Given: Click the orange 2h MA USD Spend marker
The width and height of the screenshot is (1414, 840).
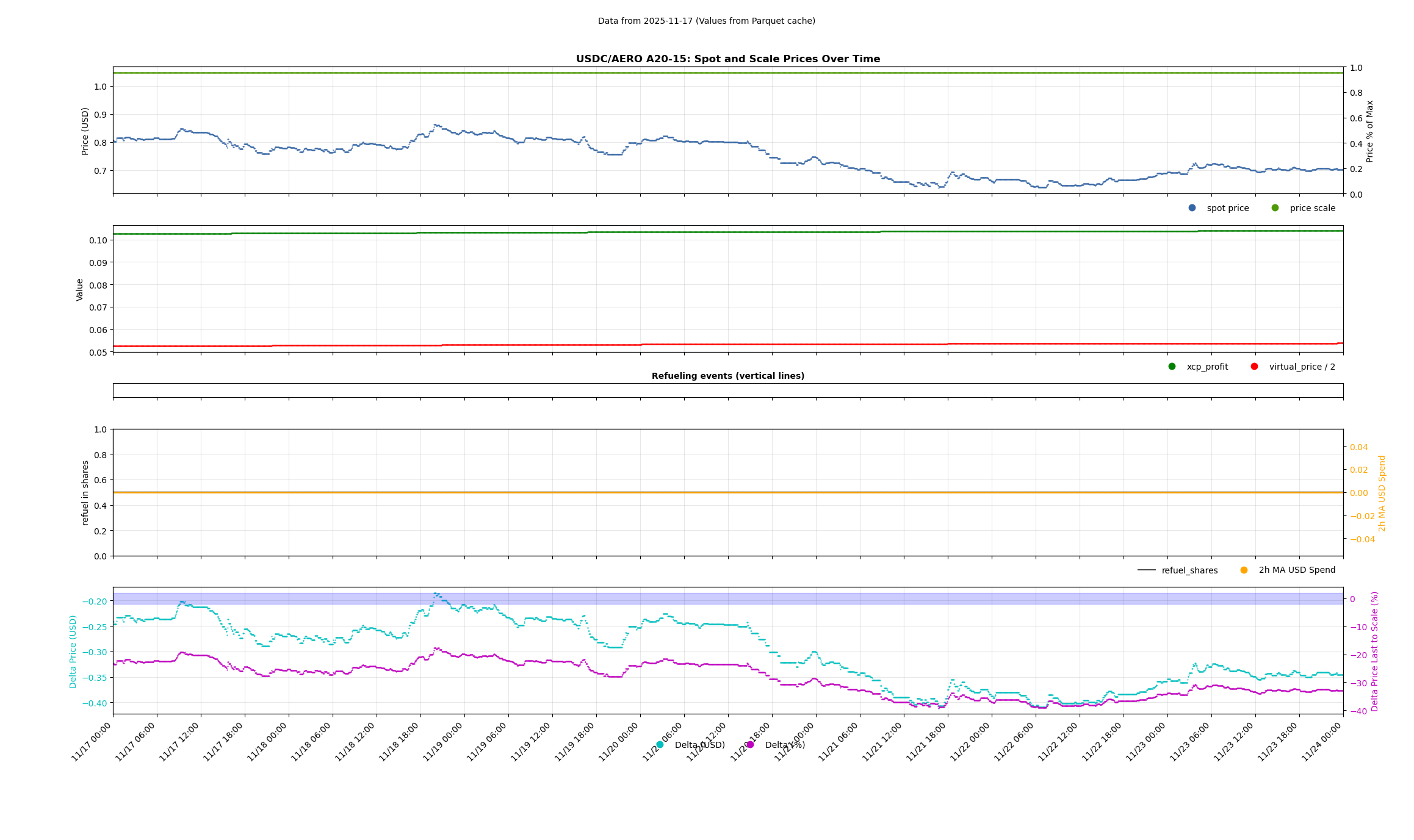Looking at the screenshot, I should point(1244,570).
